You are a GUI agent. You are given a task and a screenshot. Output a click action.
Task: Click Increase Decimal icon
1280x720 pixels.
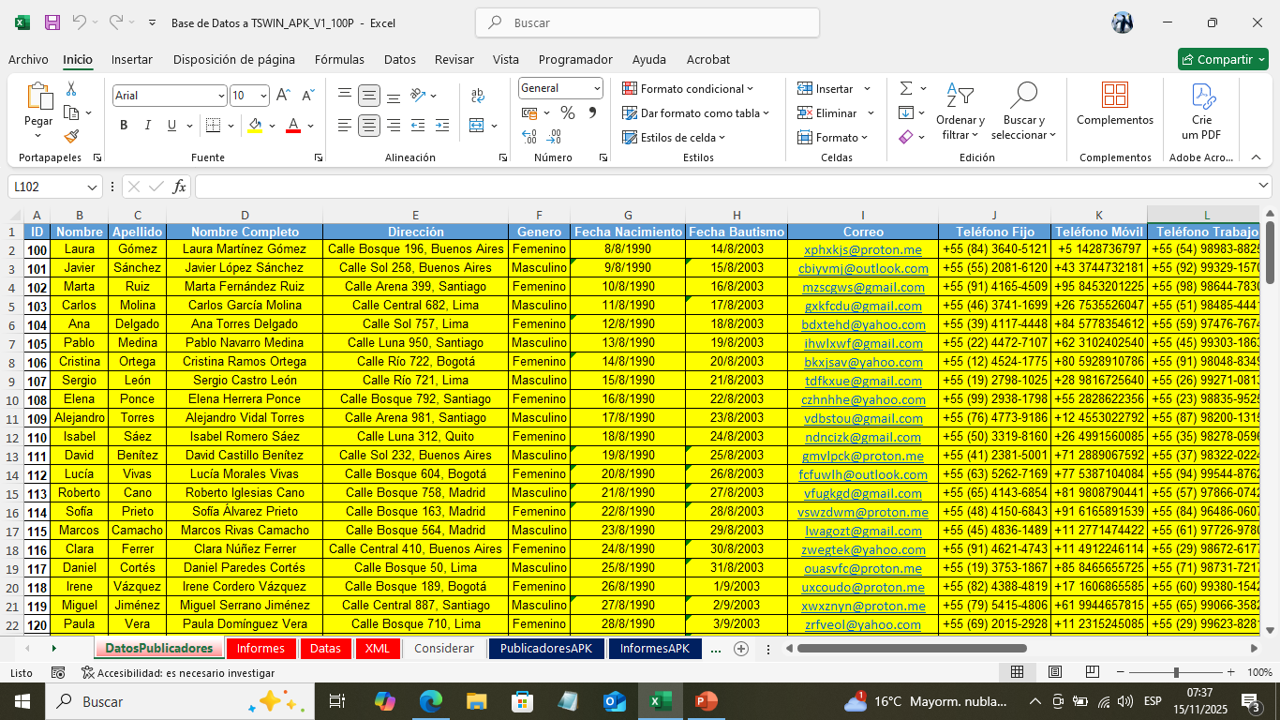click(529, 137)
